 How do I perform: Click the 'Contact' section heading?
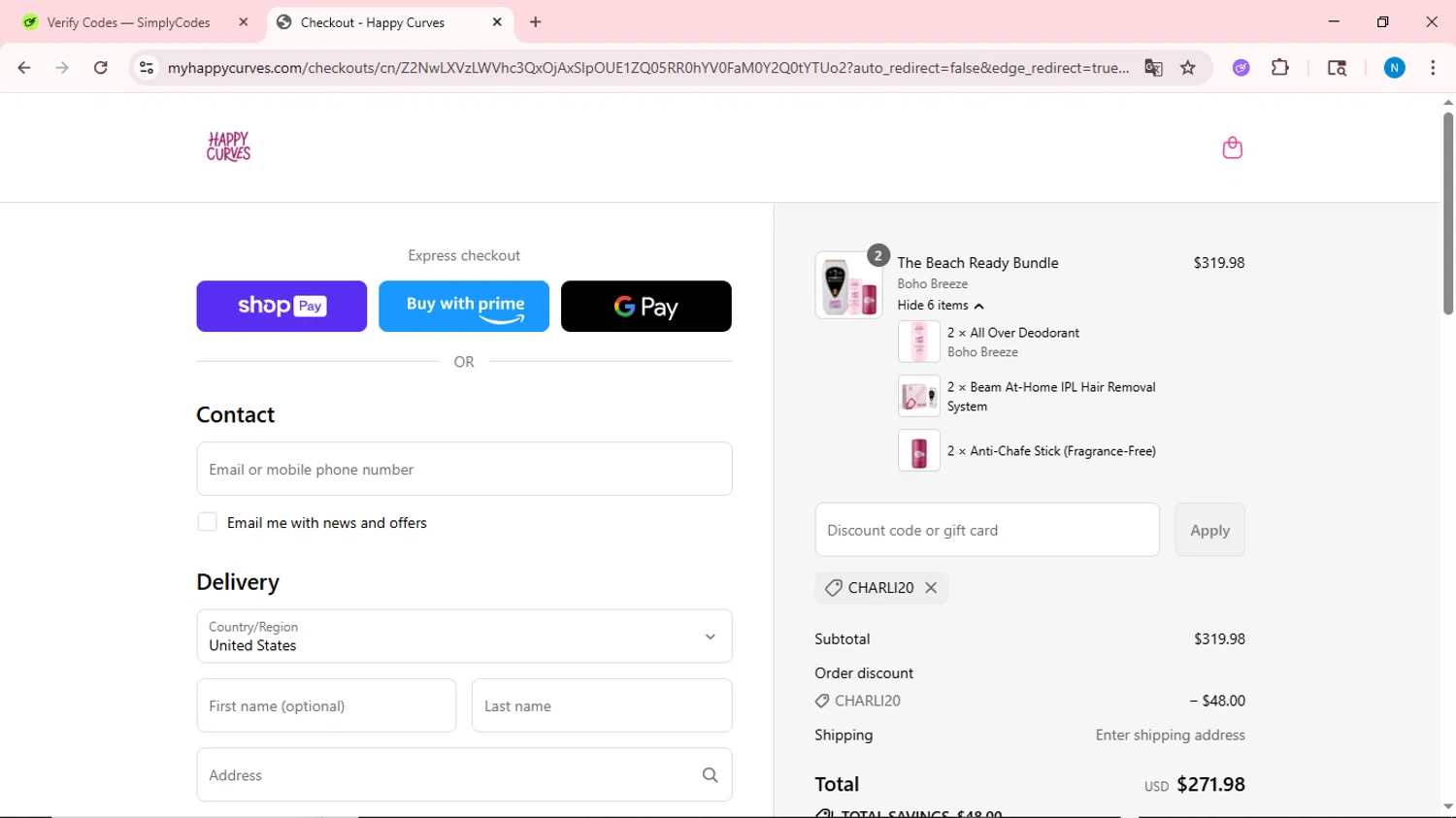pos(235,414)
